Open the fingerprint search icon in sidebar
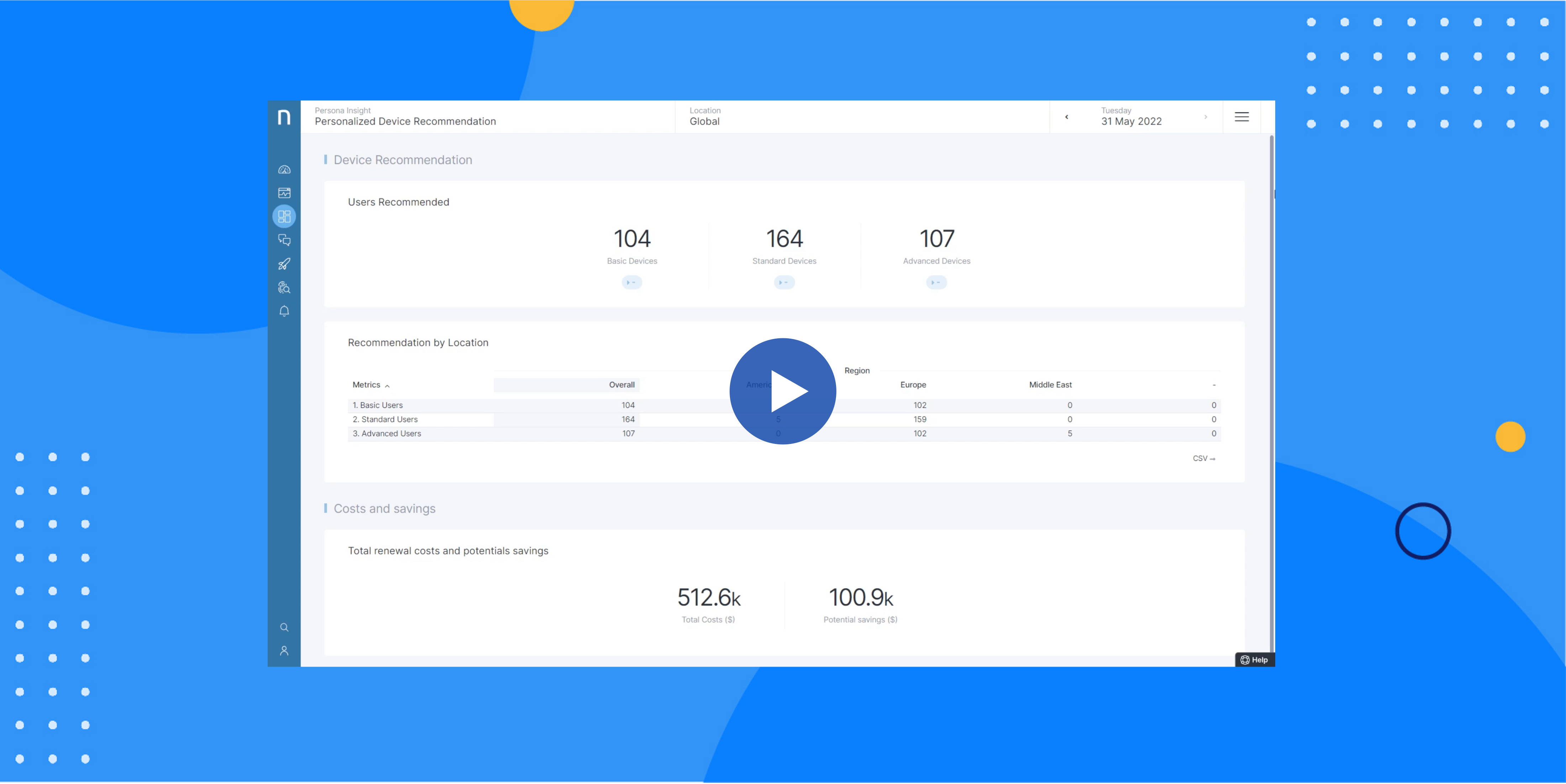Screen dimensions: 1566x784 [x=284, y=287]
